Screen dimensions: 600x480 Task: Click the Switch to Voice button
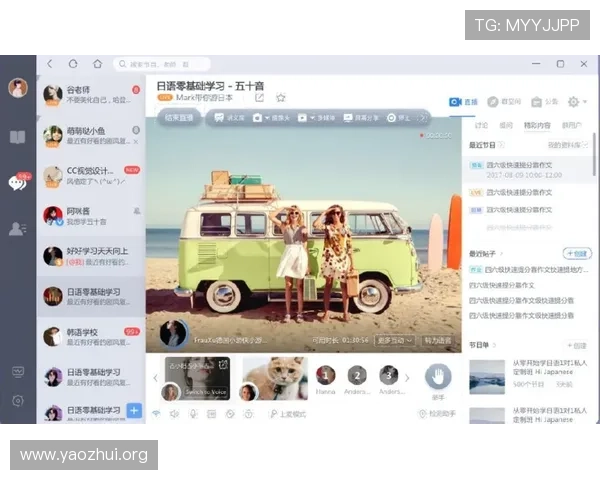tap(206, 392)
